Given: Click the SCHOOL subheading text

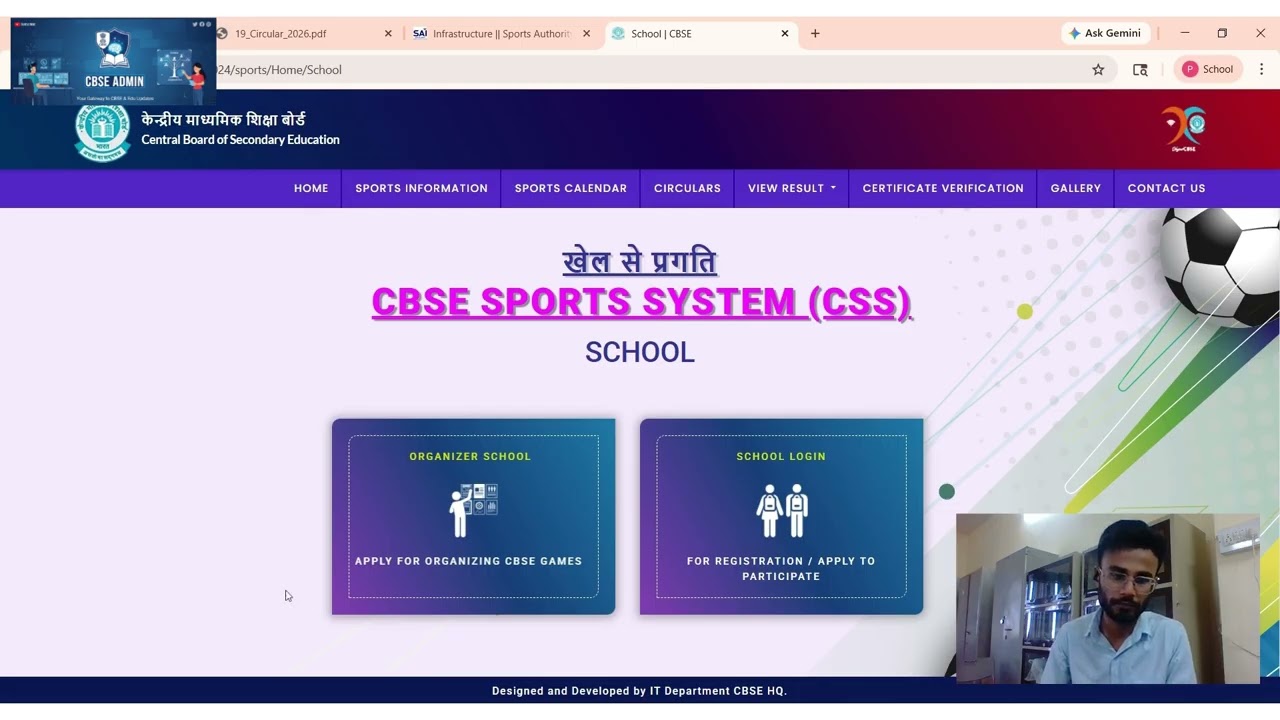Looking at the screenshot, I should tap(640, 352).
